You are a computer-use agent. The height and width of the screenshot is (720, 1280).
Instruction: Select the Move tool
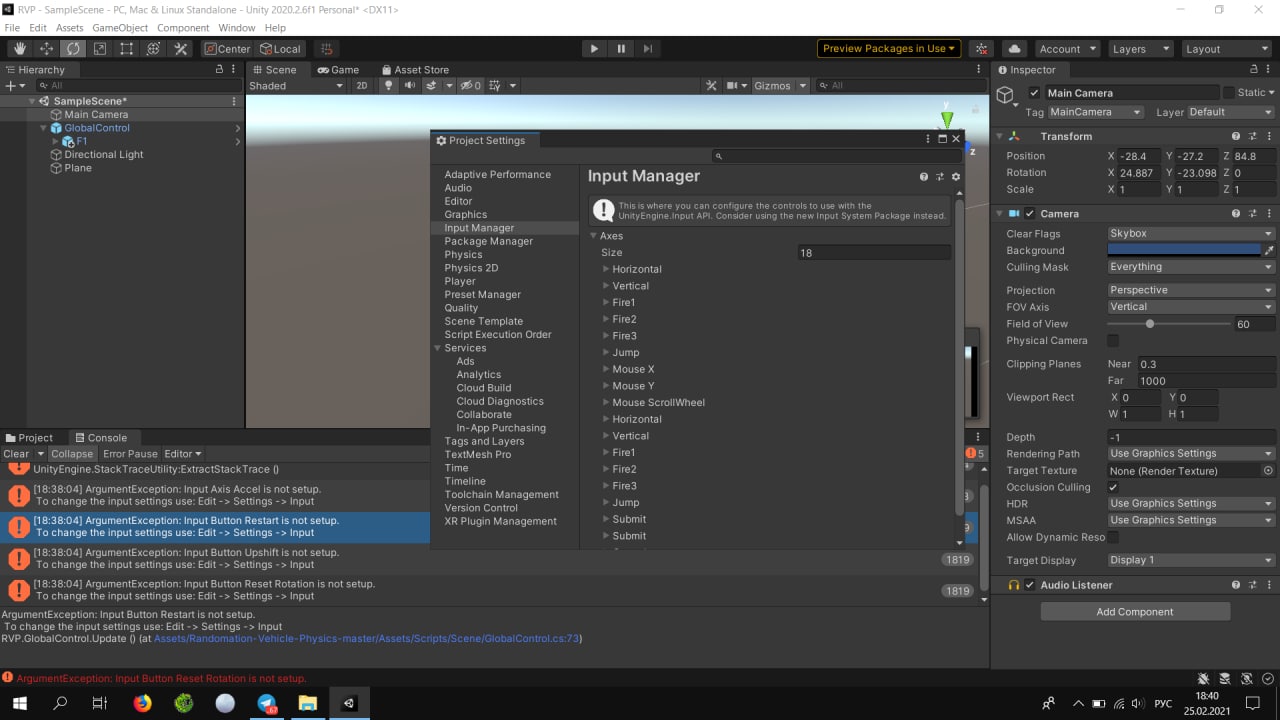tap(46, 48)
